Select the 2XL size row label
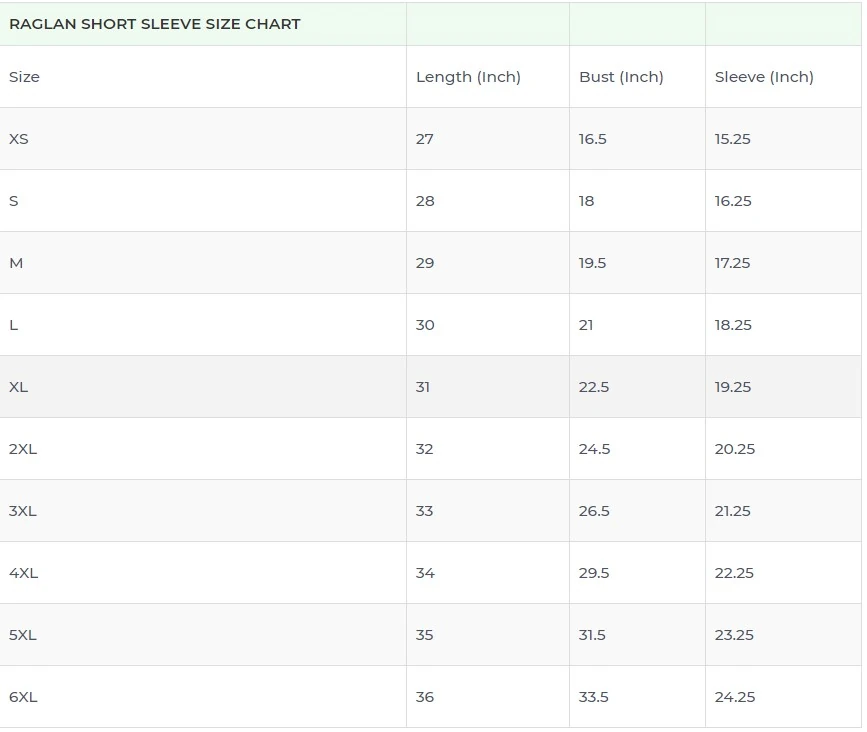 23,449
